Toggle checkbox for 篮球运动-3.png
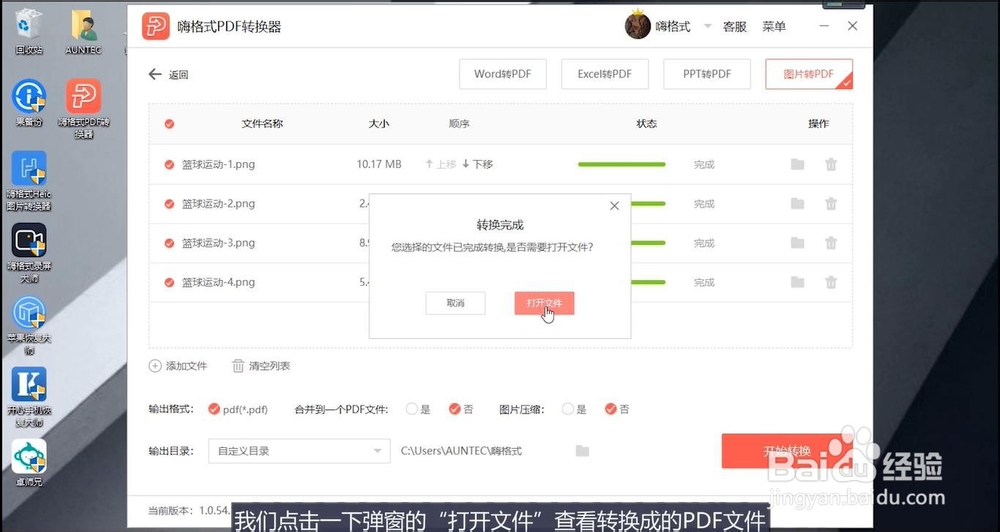 [169, 243]
